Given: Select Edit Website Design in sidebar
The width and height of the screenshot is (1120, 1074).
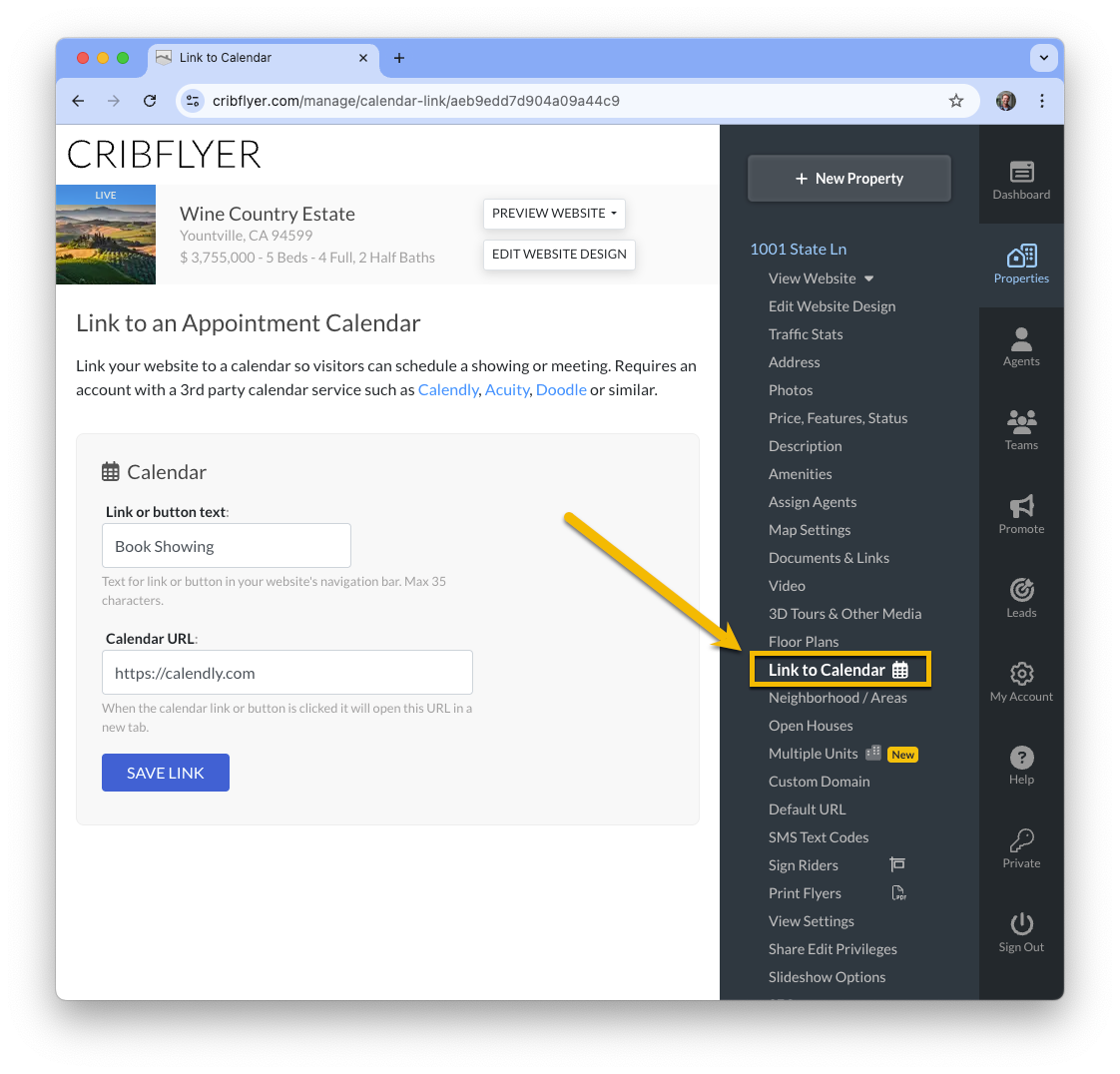Looking at the screenshot, I should click(x=832, y=306).
